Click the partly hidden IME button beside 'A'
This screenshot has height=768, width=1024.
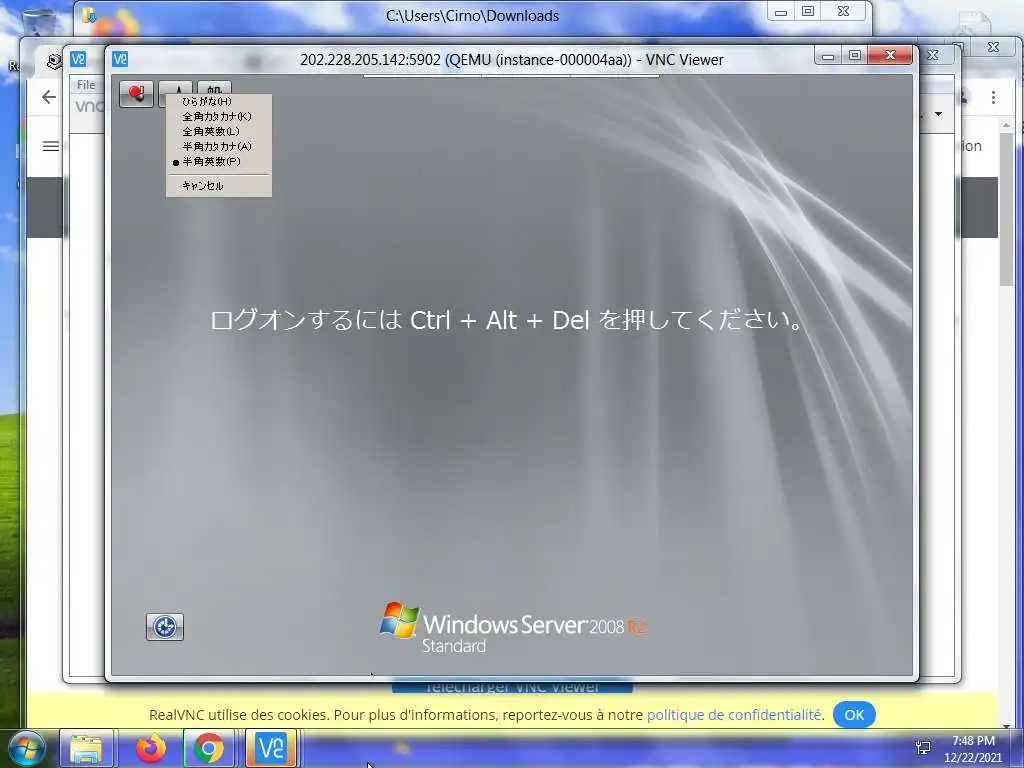pyautogui.click(x=214, y=88)
